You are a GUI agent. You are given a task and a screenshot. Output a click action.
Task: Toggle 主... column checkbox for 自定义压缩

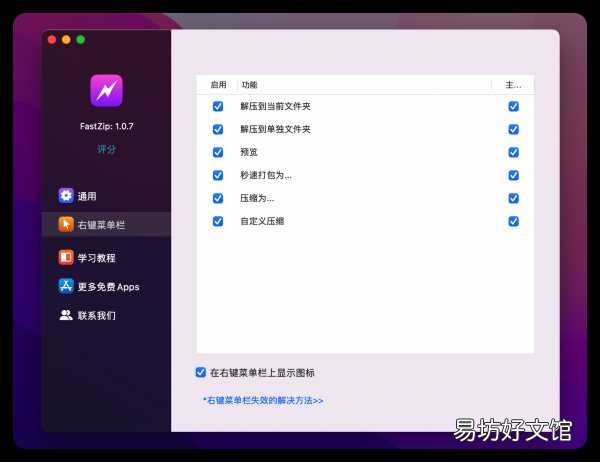point(514,221)
